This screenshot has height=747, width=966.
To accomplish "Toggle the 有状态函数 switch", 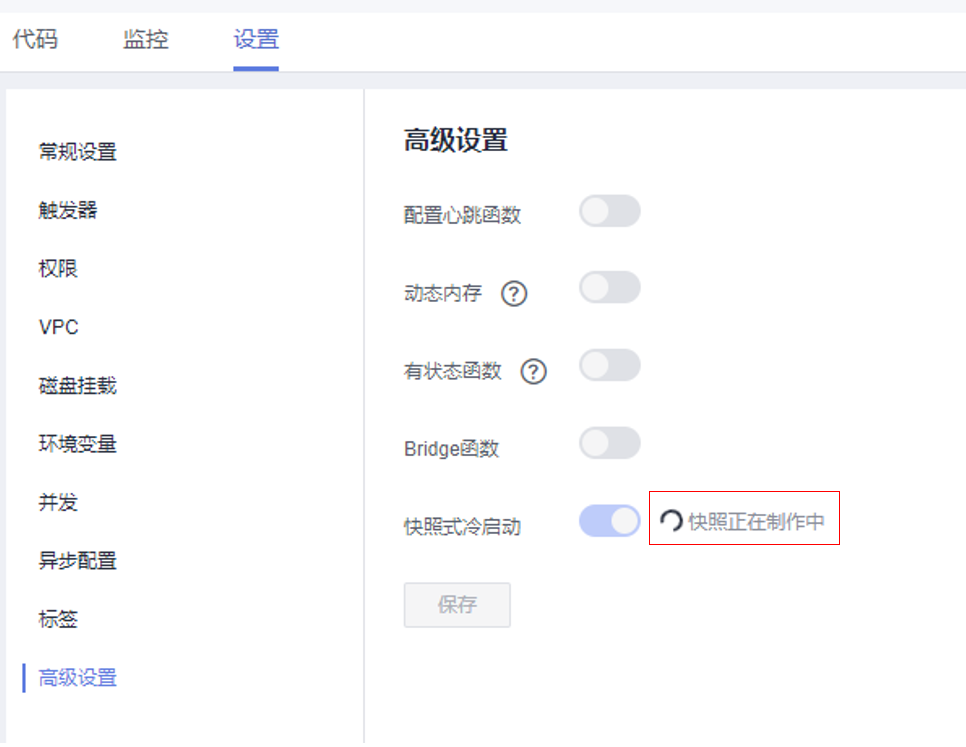I will (x=609, y=365).
